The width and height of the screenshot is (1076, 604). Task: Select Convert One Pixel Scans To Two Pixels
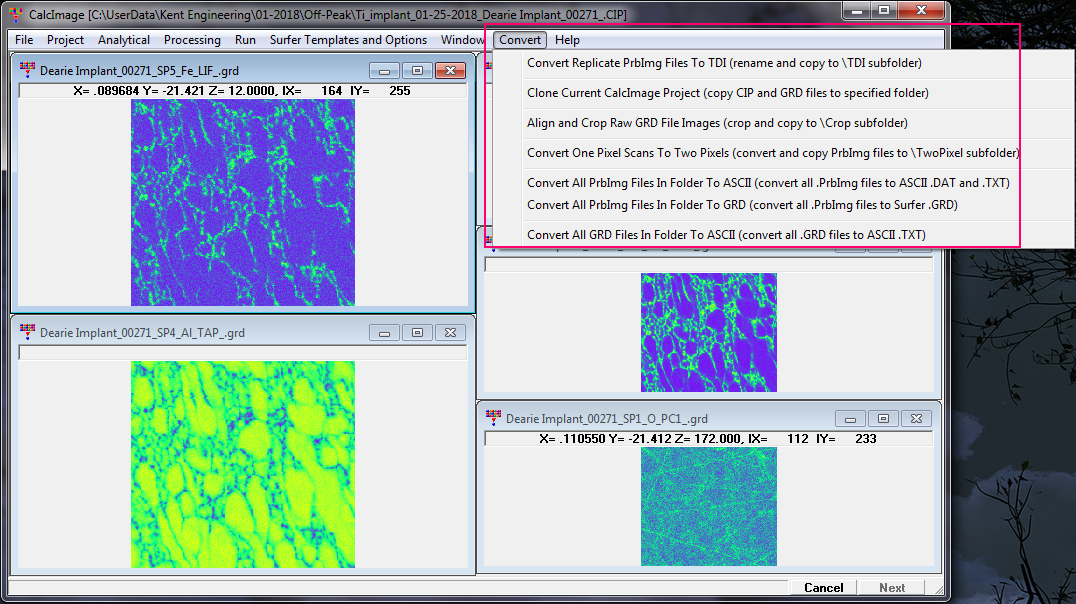tap(773, 153)
